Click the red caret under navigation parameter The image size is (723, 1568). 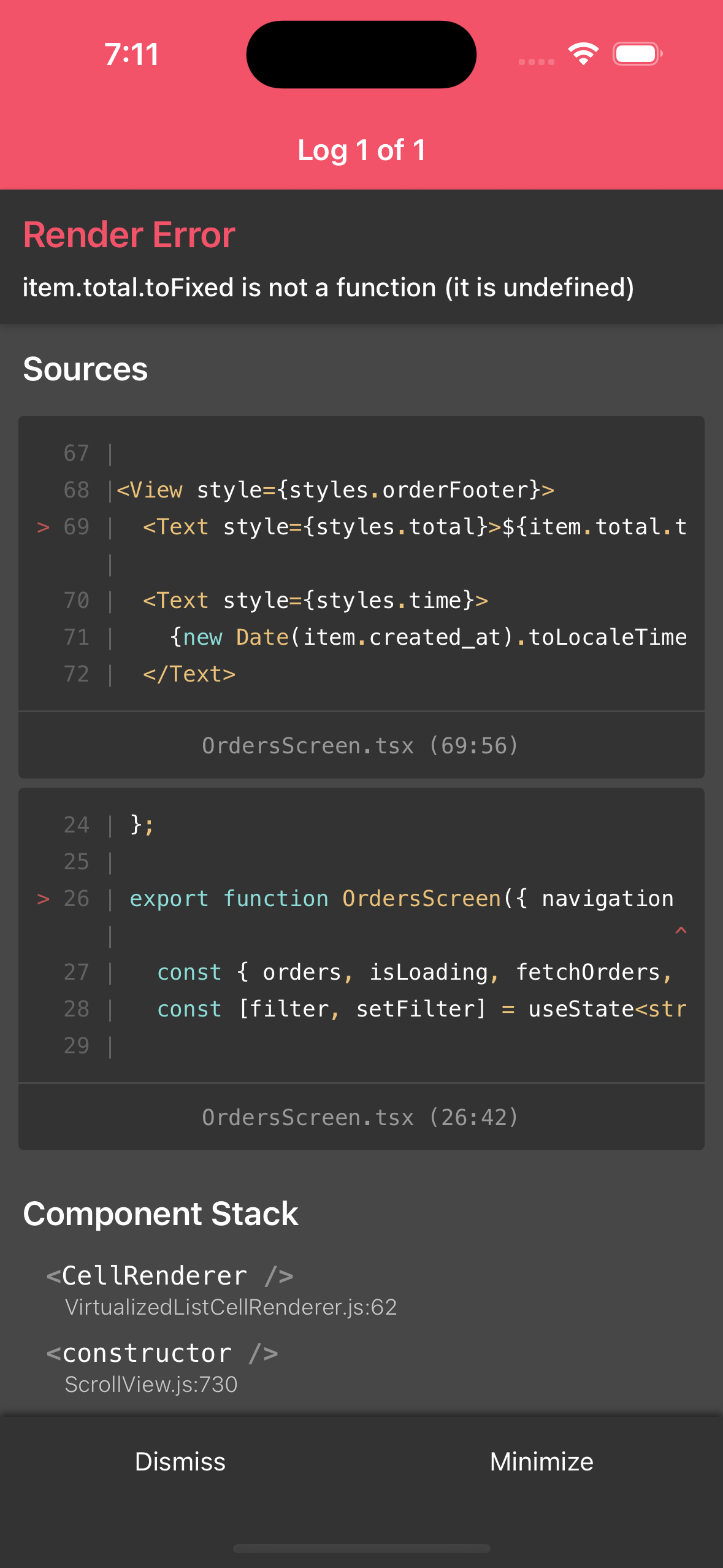click(680, 931)
